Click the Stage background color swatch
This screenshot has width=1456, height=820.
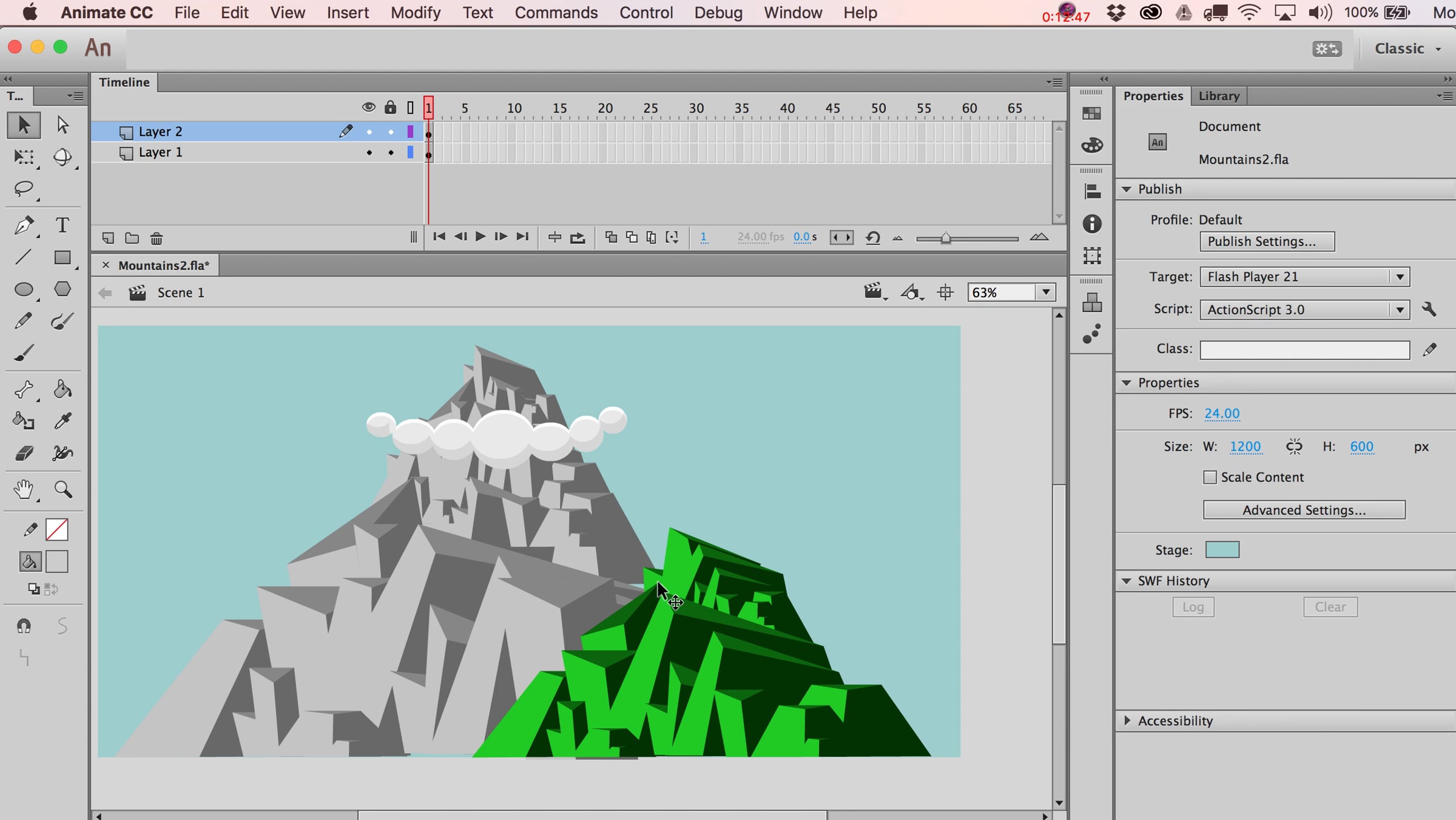(x=1222, y=550)
